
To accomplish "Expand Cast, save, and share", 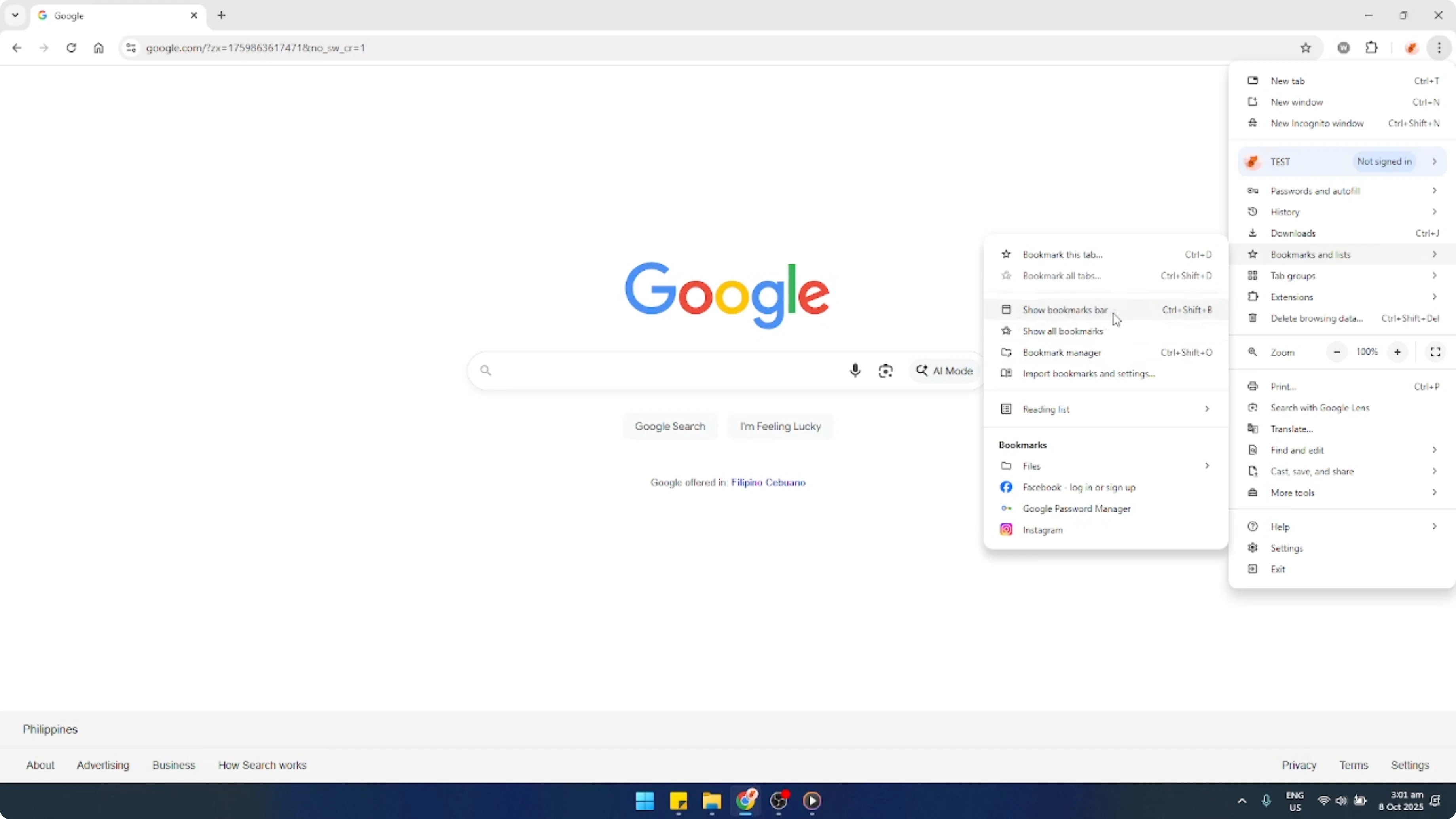I will pyautogui.click(x=1342, y=471).
